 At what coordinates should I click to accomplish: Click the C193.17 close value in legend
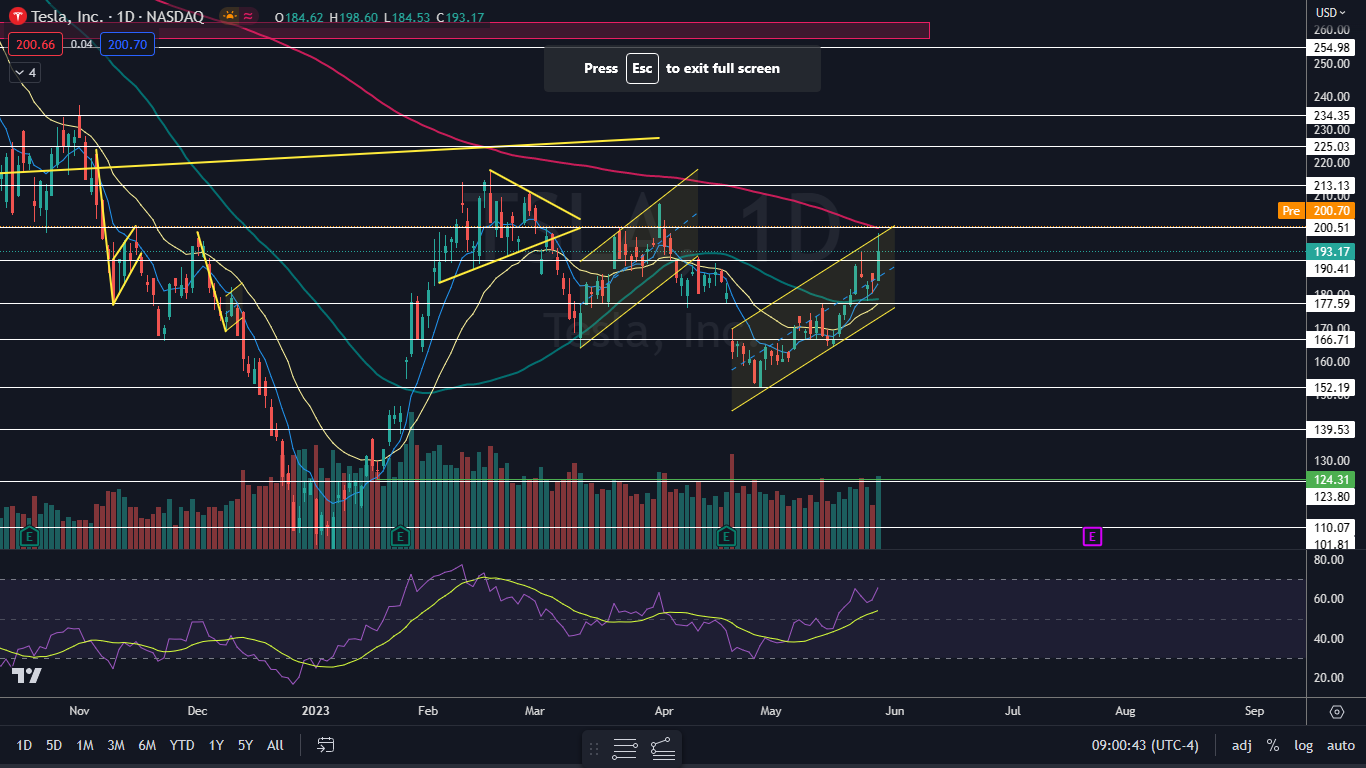(x=460, y=16)
